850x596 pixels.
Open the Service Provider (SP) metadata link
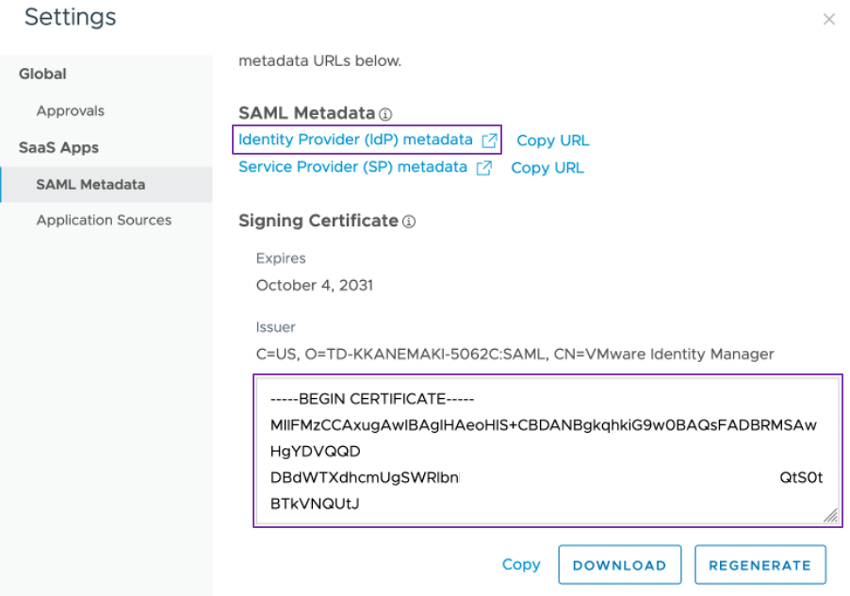pos(352,167)
